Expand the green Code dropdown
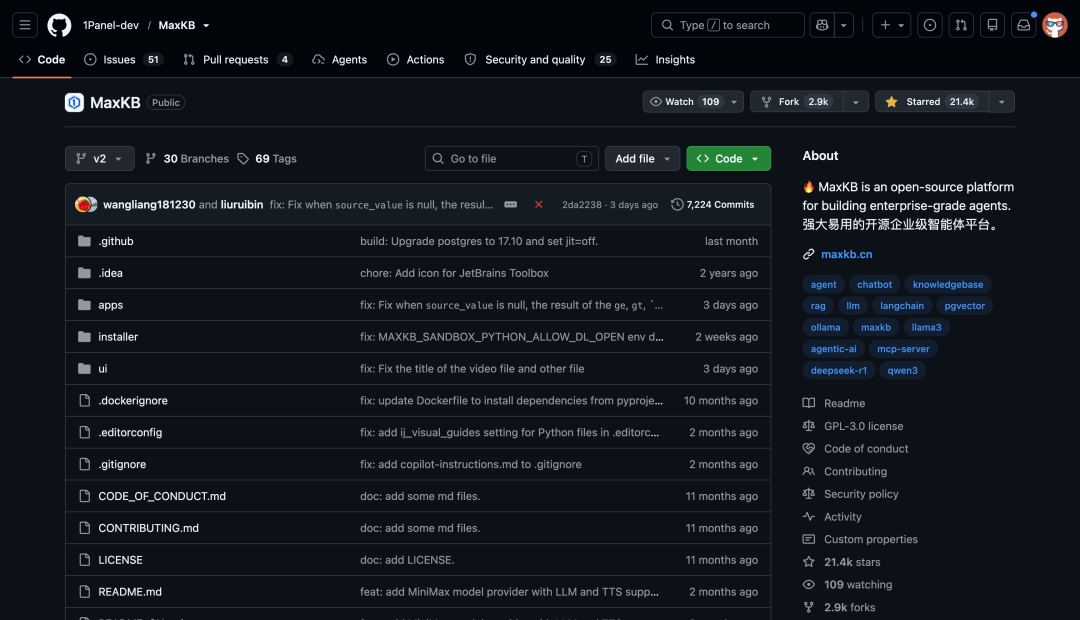This screenshot has height=620, width=1080. [728, 158]
